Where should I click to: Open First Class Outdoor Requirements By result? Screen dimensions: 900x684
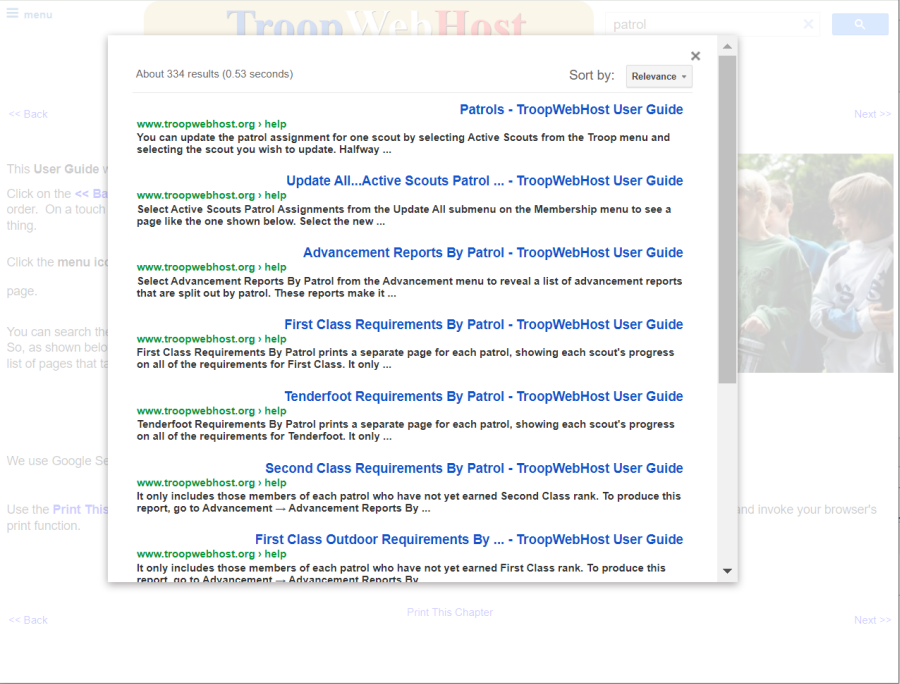469,539
